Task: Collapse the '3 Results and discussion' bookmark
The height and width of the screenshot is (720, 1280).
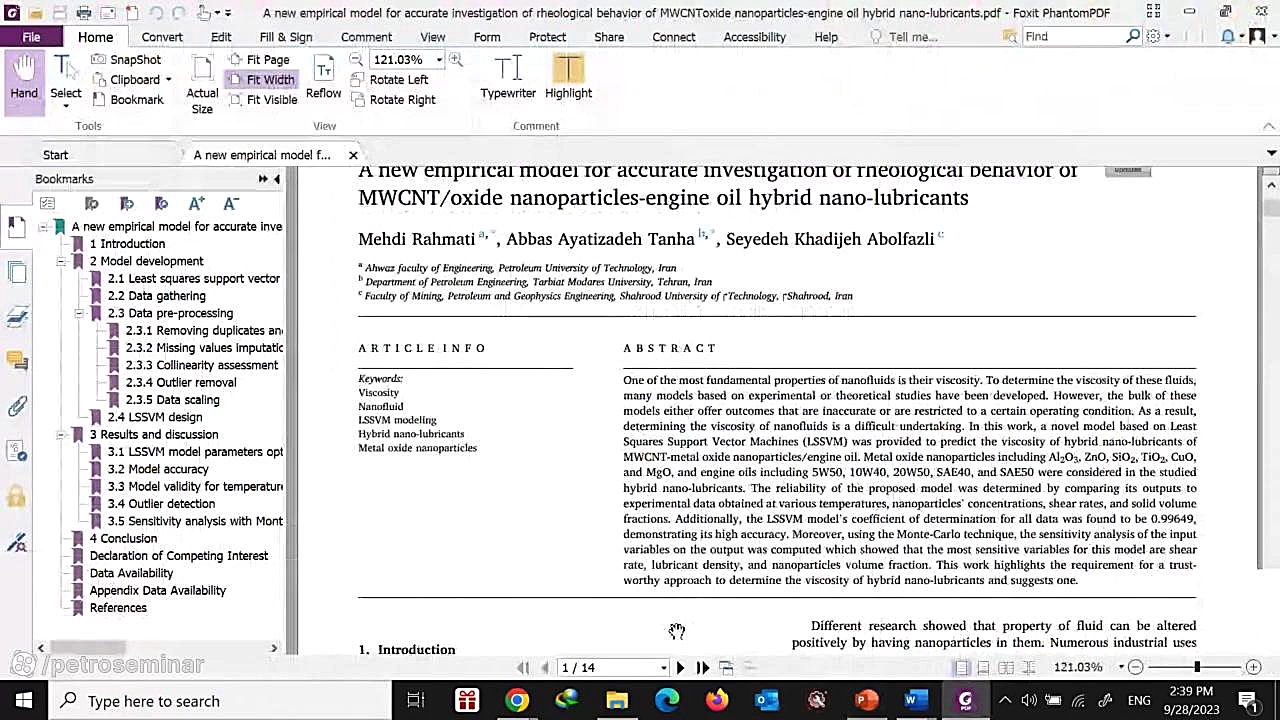Action: (61, 435)
